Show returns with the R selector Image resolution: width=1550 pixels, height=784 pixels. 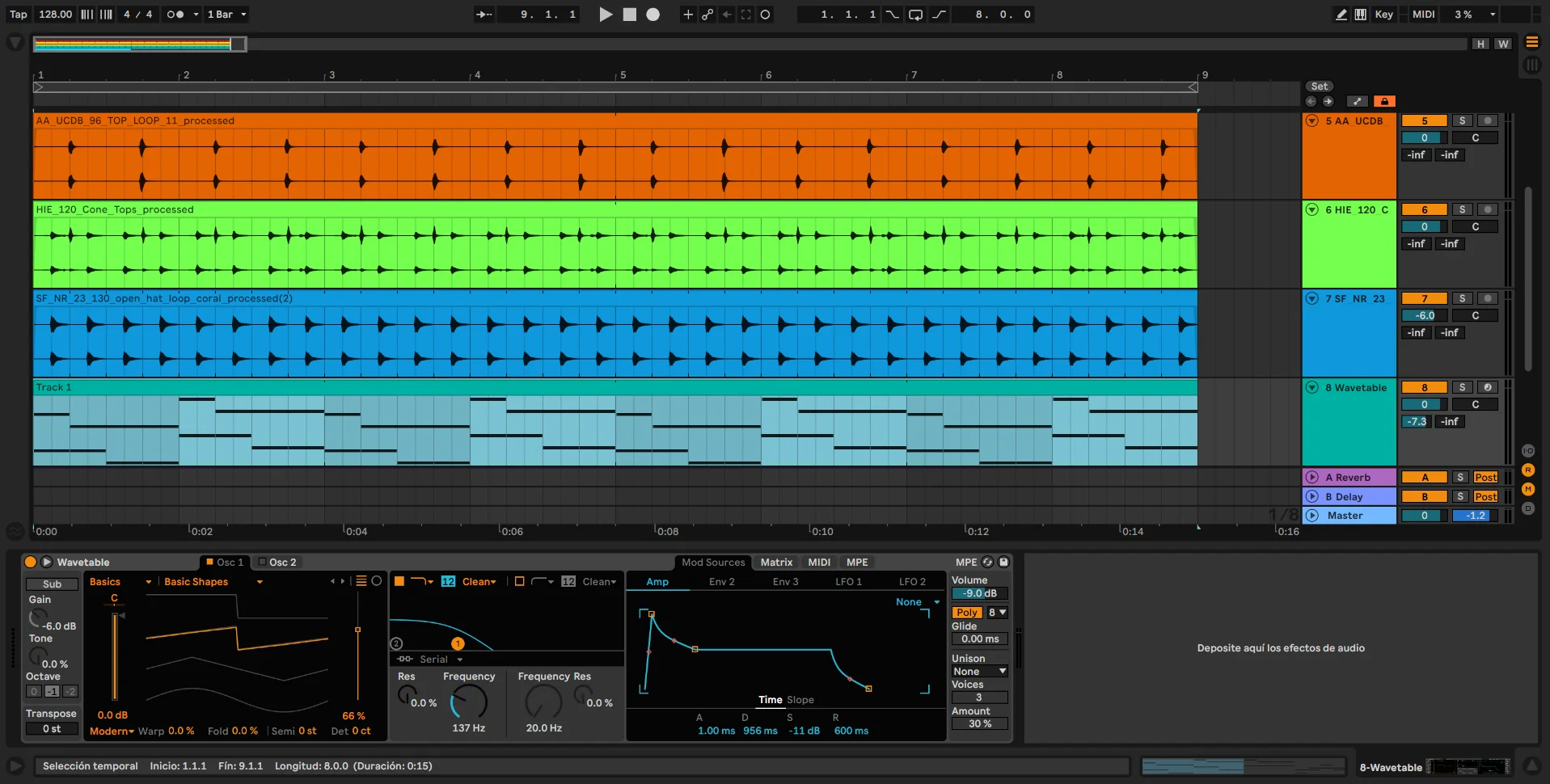[x=1528, y=470]
